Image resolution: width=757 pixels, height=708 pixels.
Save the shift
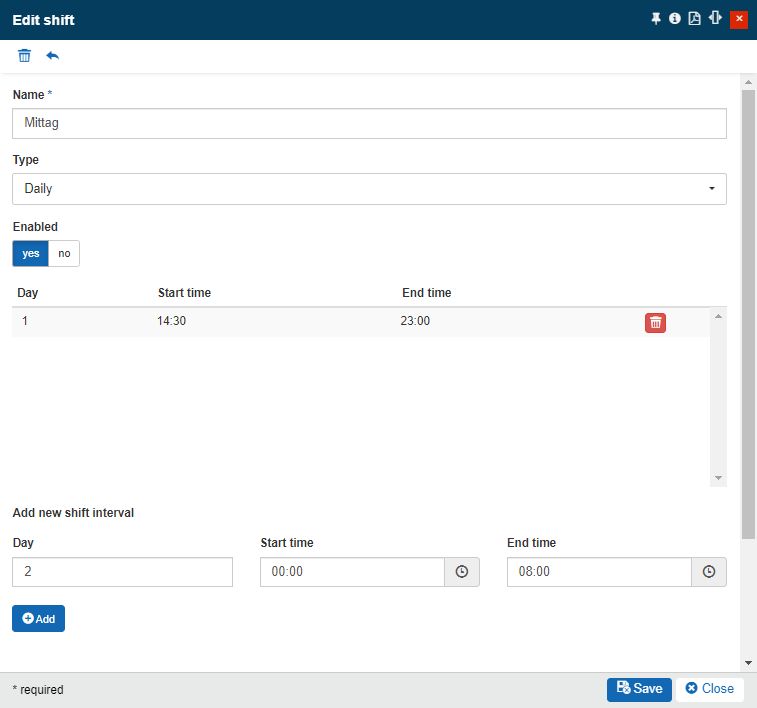point(639,689)
